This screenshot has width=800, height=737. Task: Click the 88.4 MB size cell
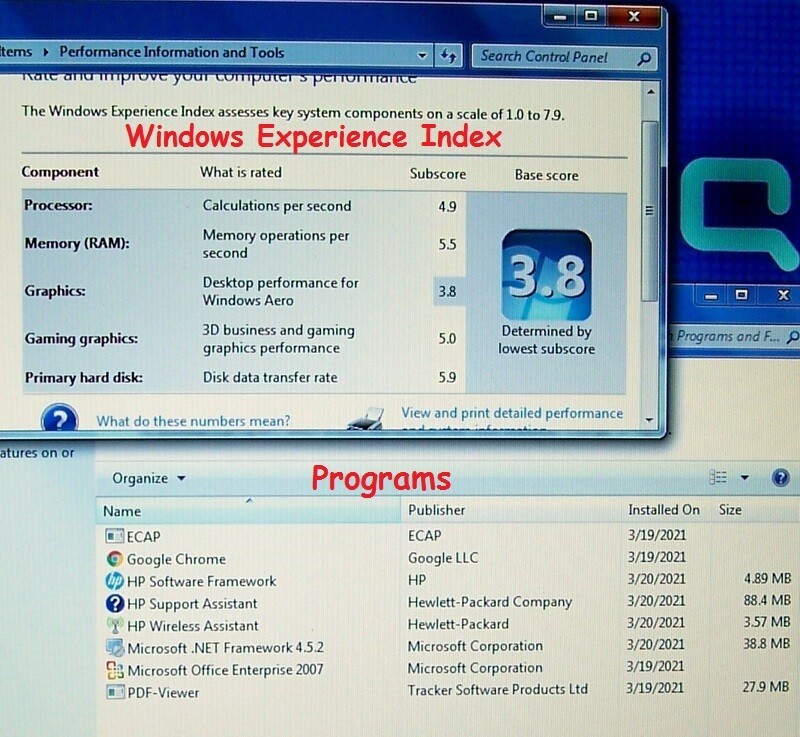point(767,600)
